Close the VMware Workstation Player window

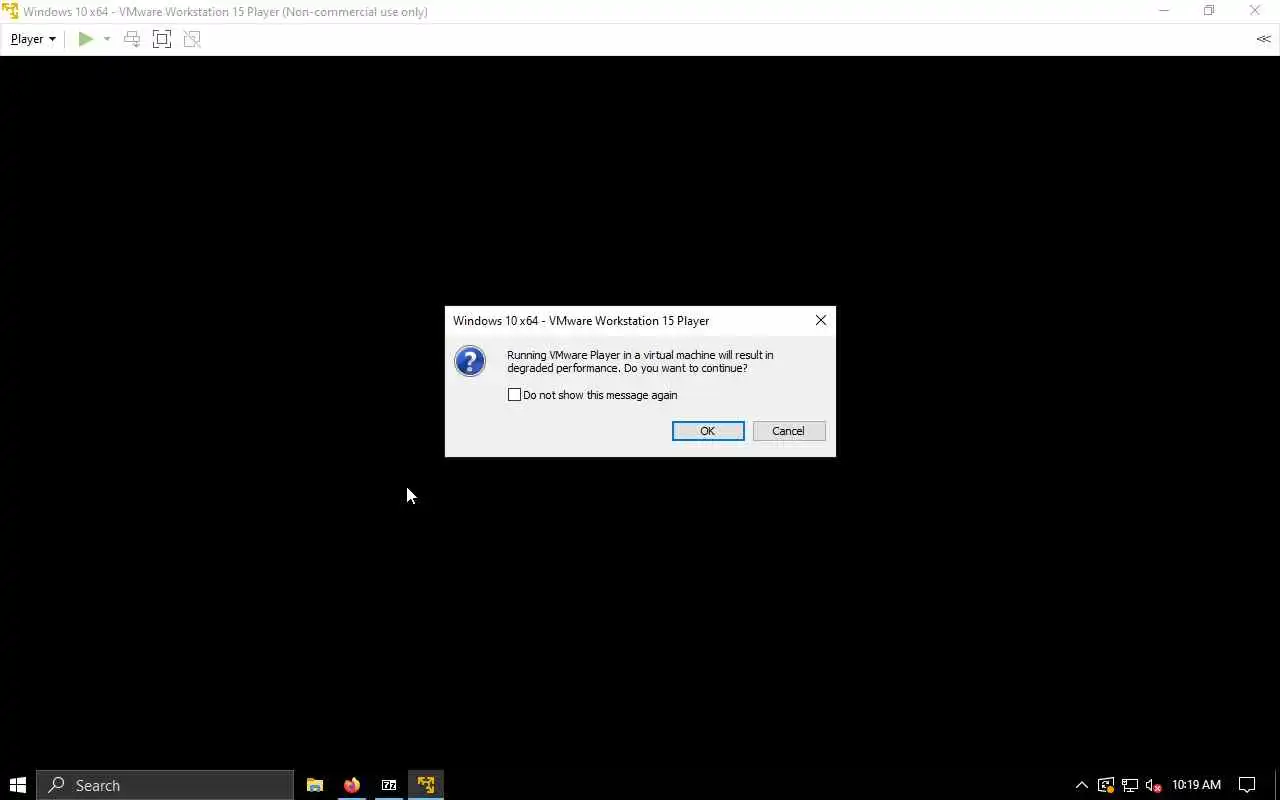1255,11
